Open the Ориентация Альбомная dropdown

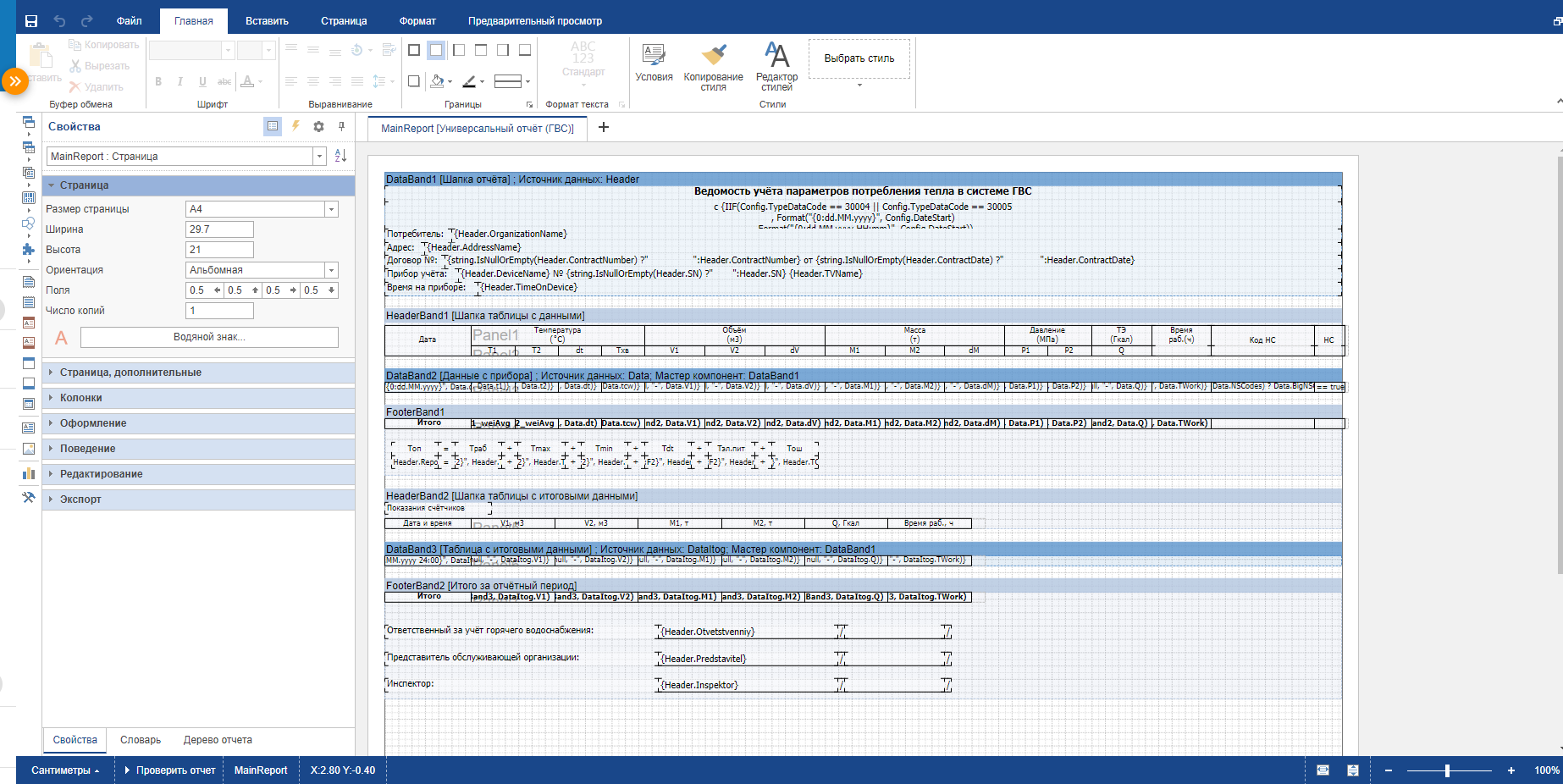coord(331,270)
